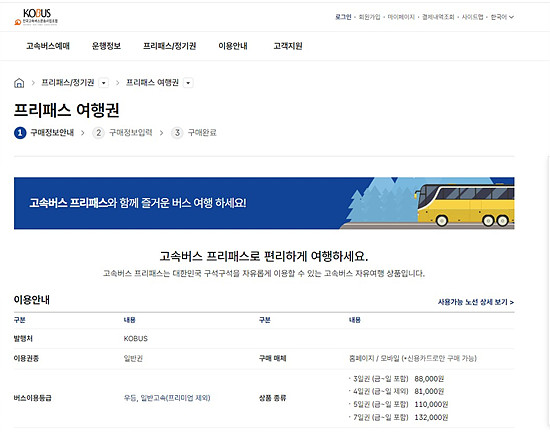
Task: Open the 로그인 link
Action: (343, 17)
